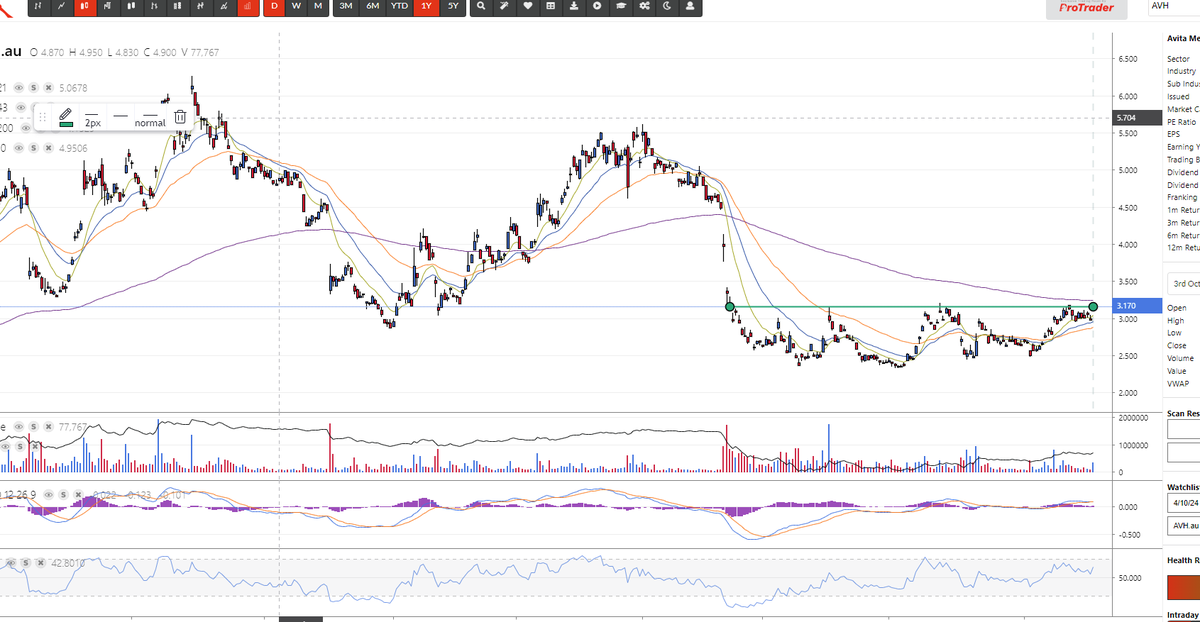This screenshot has height=622, width=1200.
Task: Switch to line chart style
Action: point(62,6)
